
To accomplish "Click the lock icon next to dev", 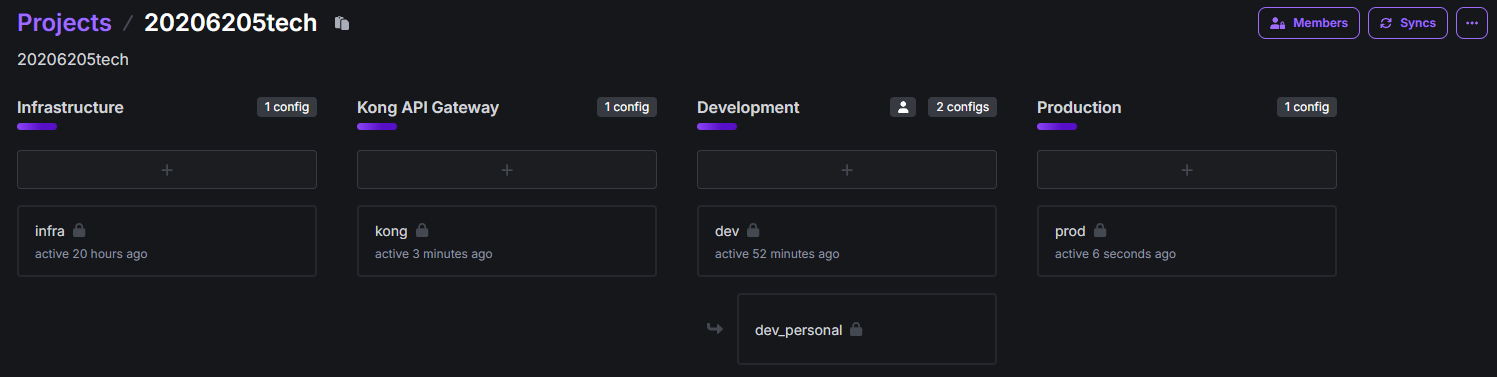I will (x=753, y=230).
